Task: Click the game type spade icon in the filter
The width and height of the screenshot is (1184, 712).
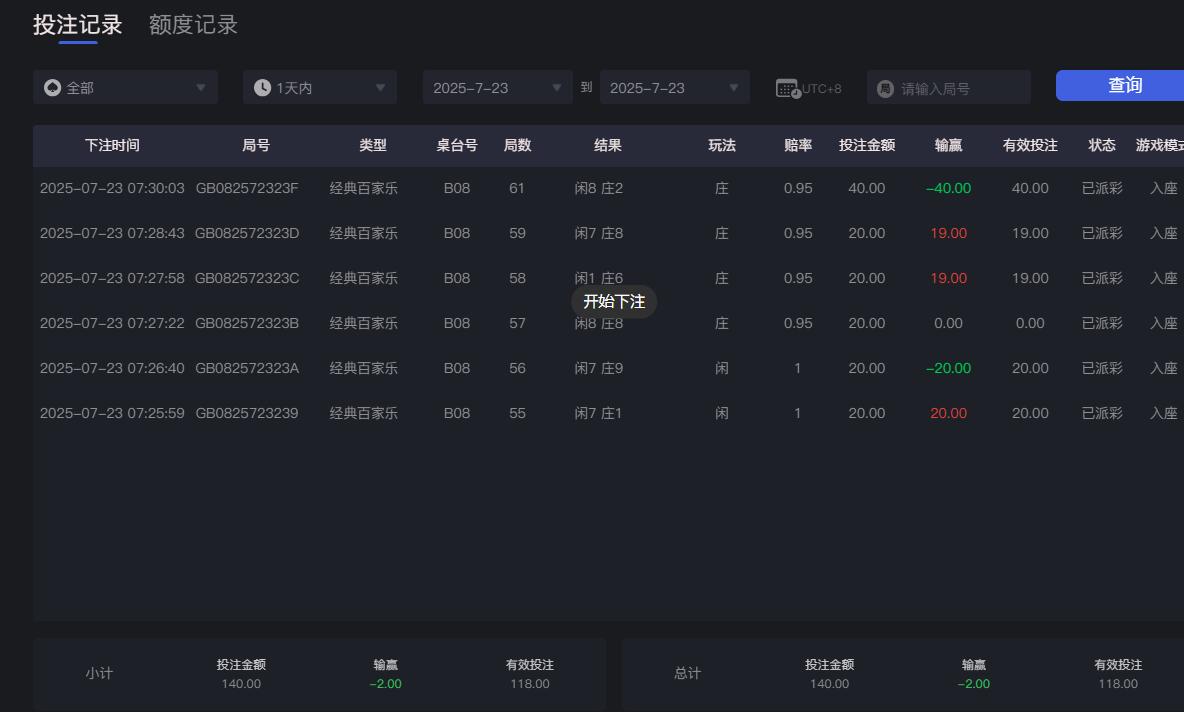Action: point(52,87)
